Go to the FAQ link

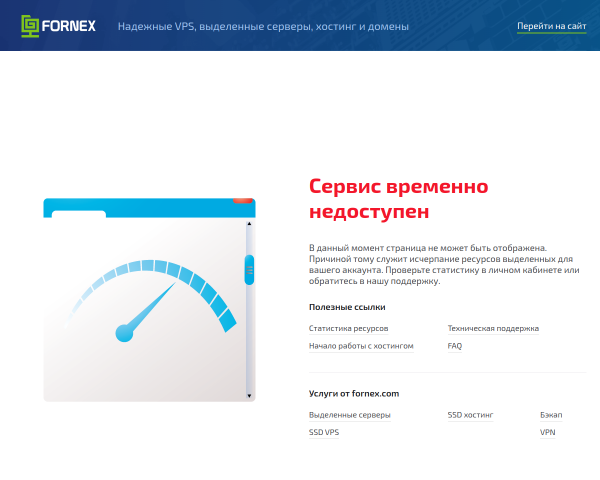click(455, 346)
